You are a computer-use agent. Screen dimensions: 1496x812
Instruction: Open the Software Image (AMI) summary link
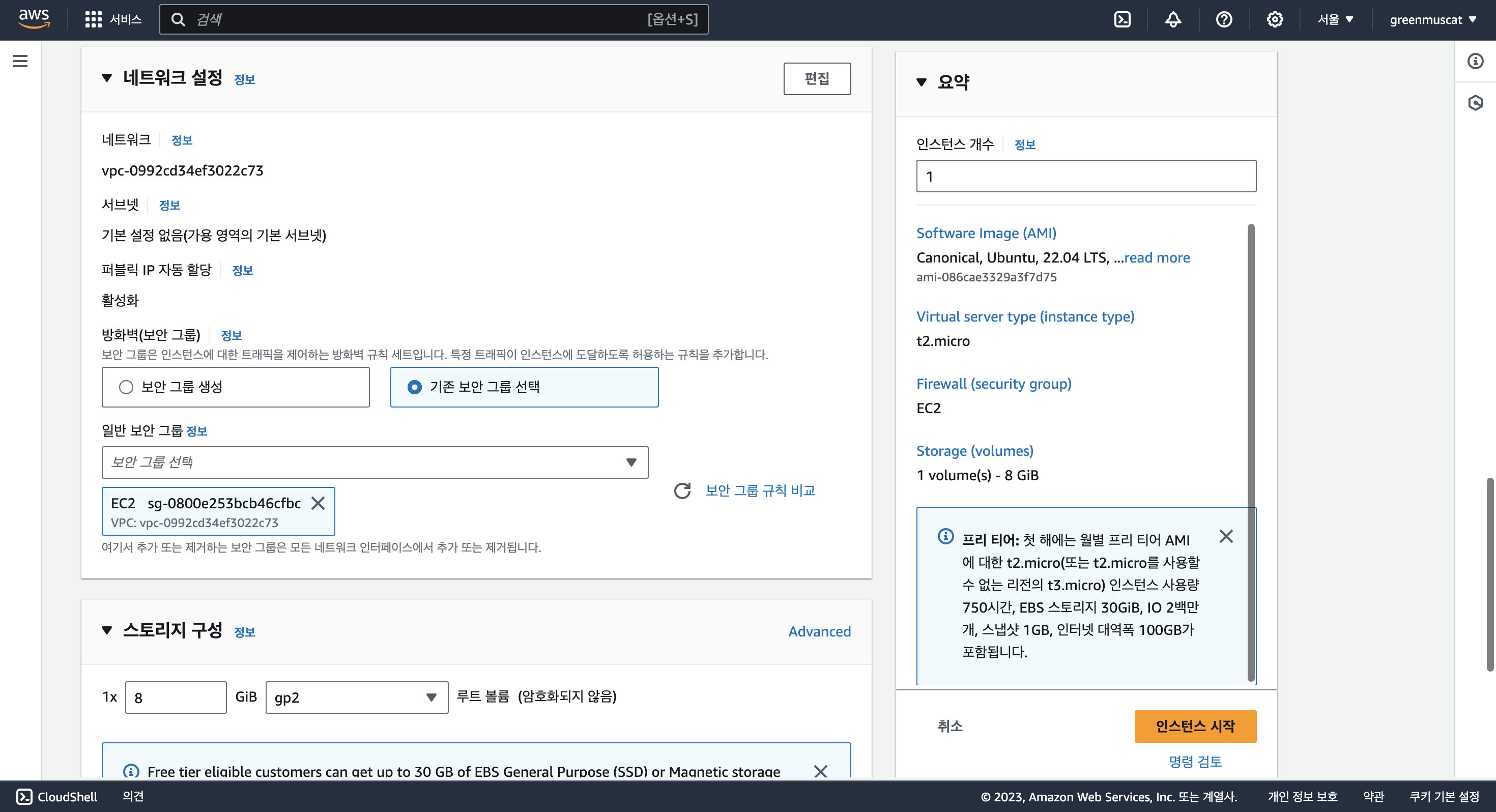986,233
